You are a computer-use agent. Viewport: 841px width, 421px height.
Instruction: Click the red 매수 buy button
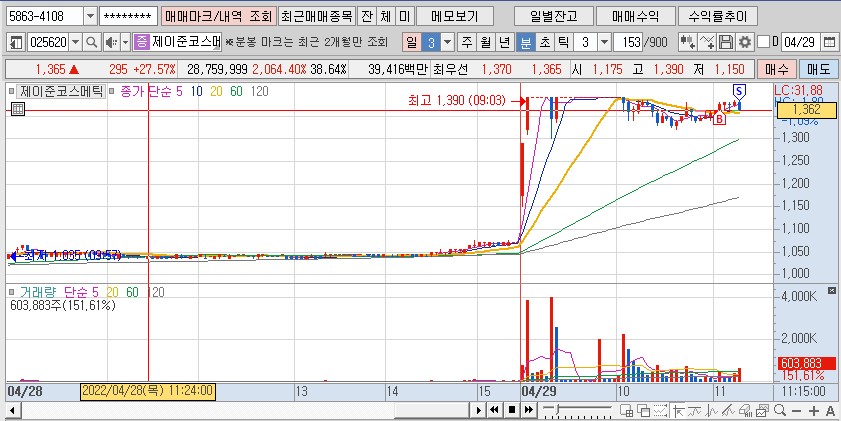click(x=776, y=69)
